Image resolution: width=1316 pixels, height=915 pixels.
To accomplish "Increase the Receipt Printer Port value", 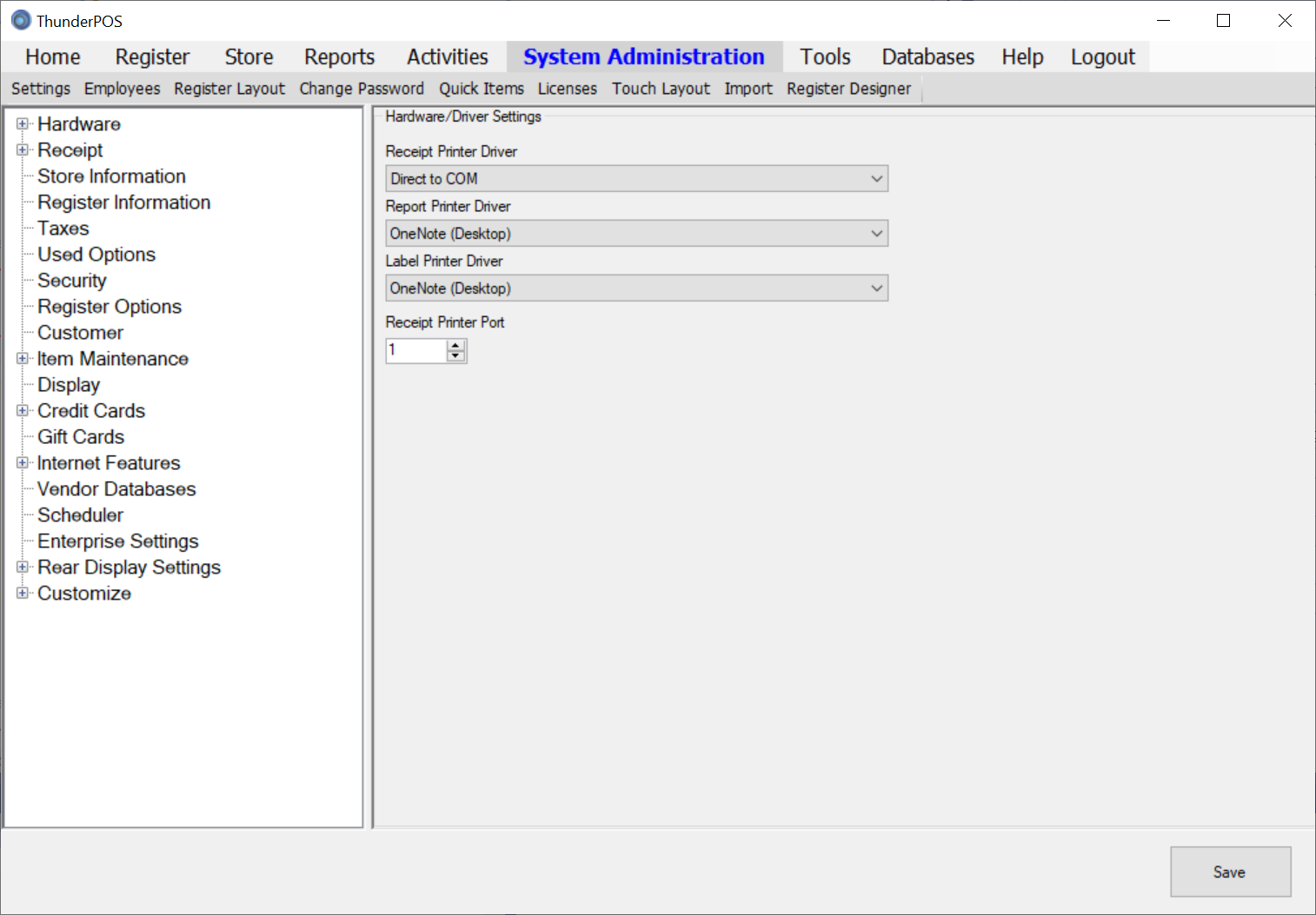I will (455, 345).
